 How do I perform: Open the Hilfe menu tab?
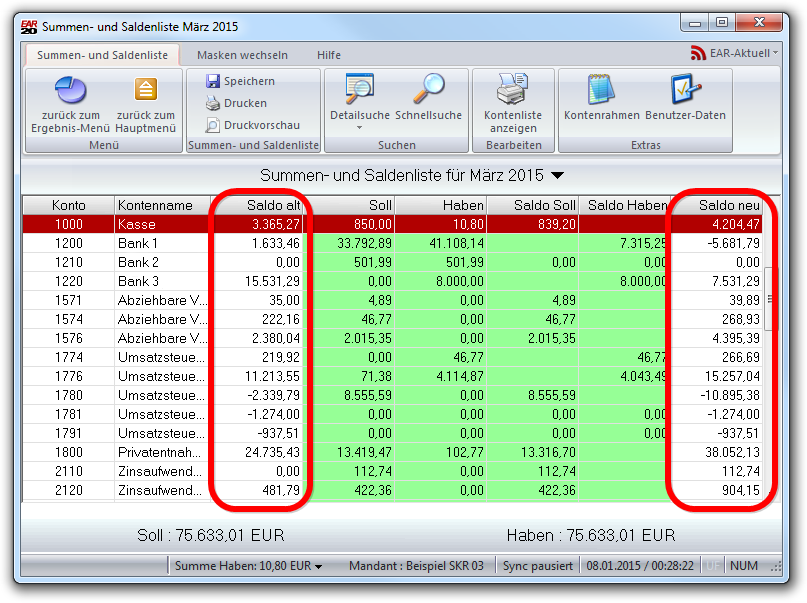329,55
